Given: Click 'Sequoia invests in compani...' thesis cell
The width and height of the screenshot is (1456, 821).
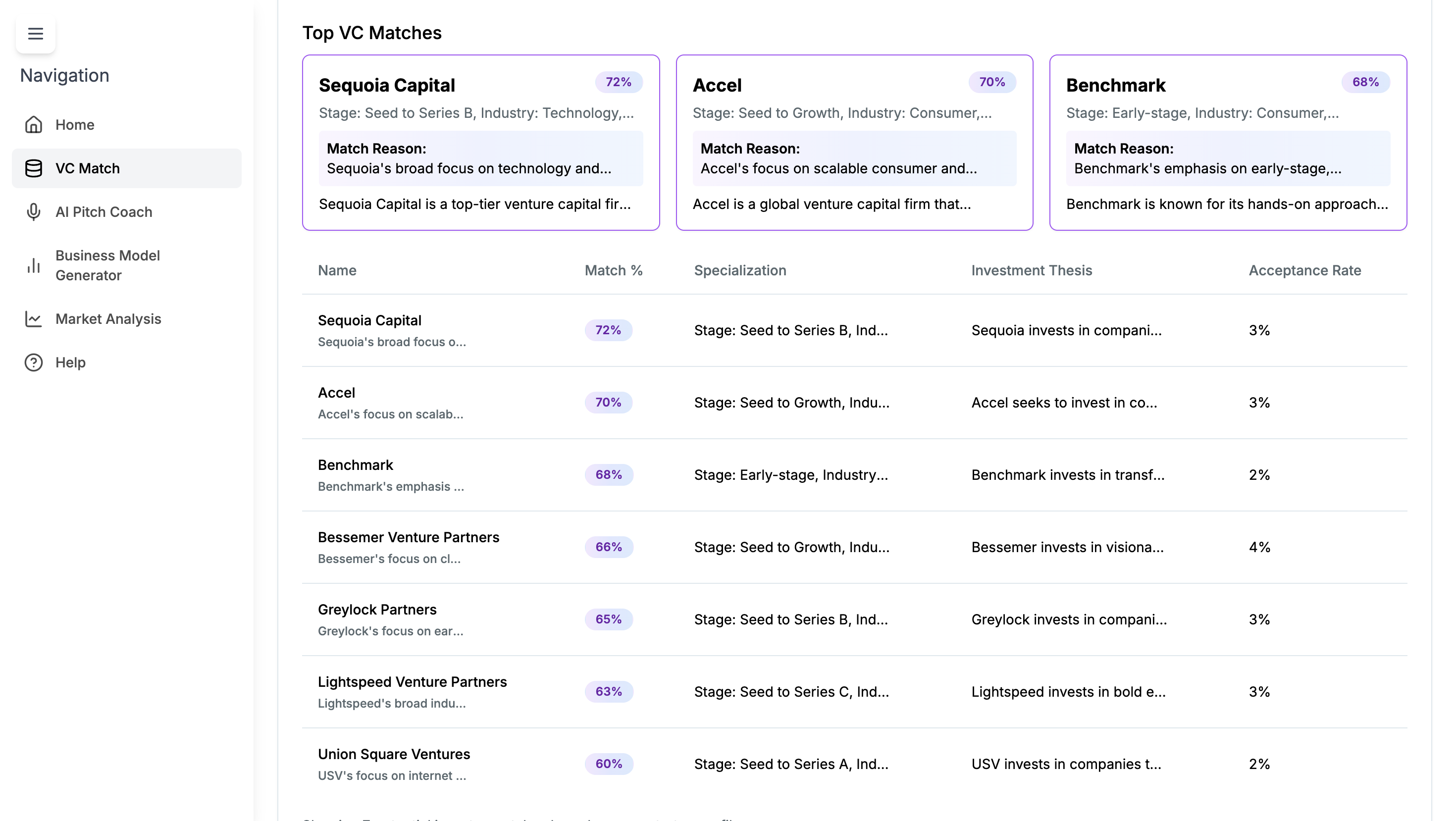Looking at the screenshot, I should (x=1067, y=330).
